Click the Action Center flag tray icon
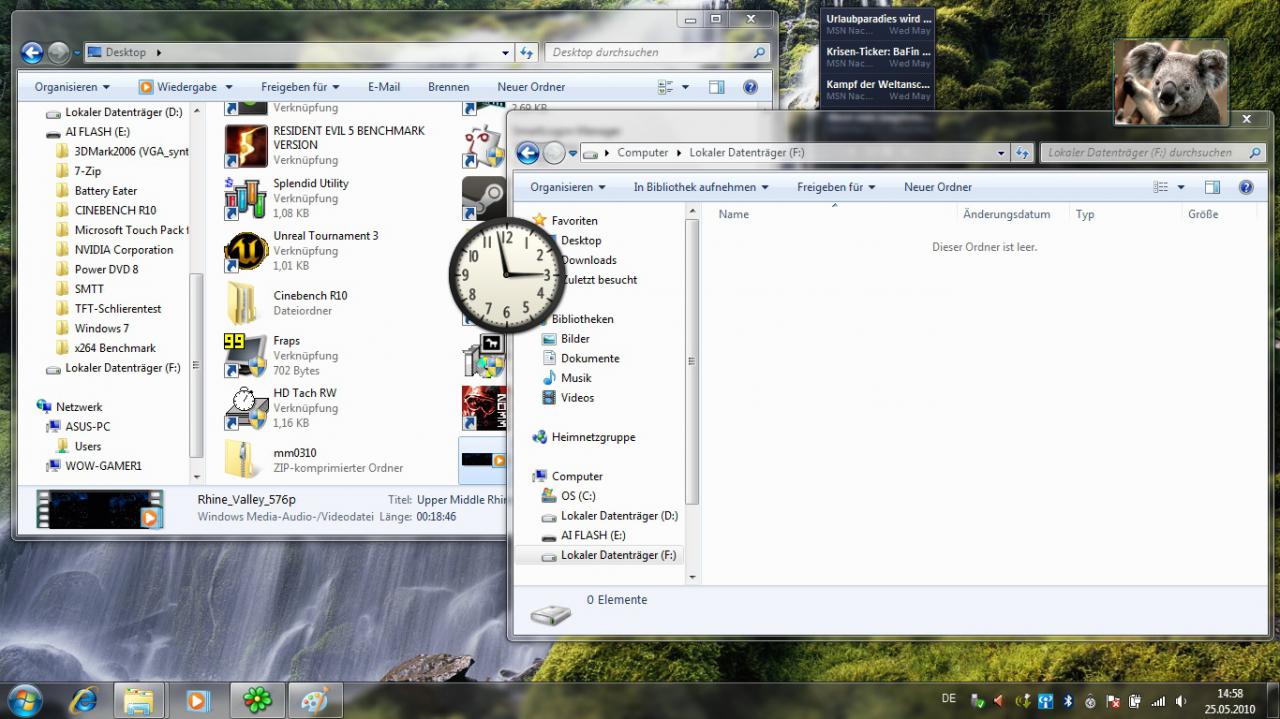The image size is (1280, 719). (x=1113, y=701)
